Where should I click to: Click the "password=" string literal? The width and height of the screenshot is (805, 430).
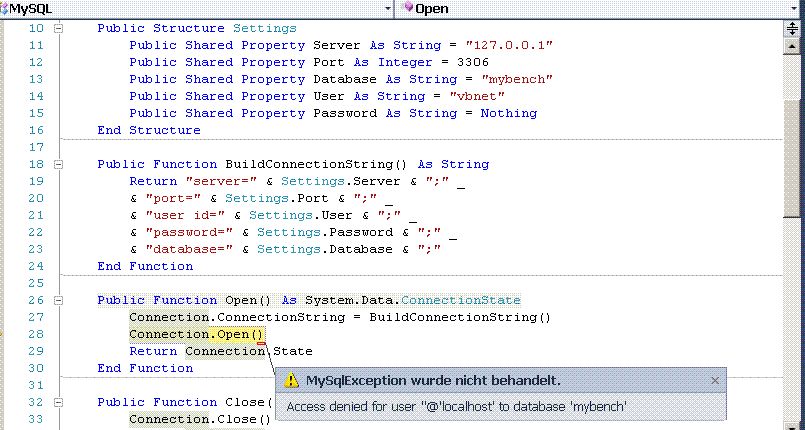(x=189, y=232)
